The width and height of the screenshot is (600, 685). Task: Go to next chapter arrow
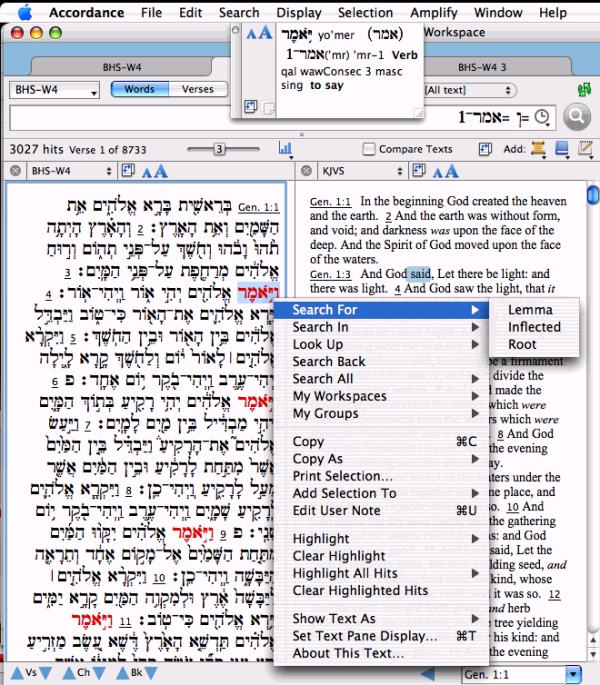tap(99, 673)
